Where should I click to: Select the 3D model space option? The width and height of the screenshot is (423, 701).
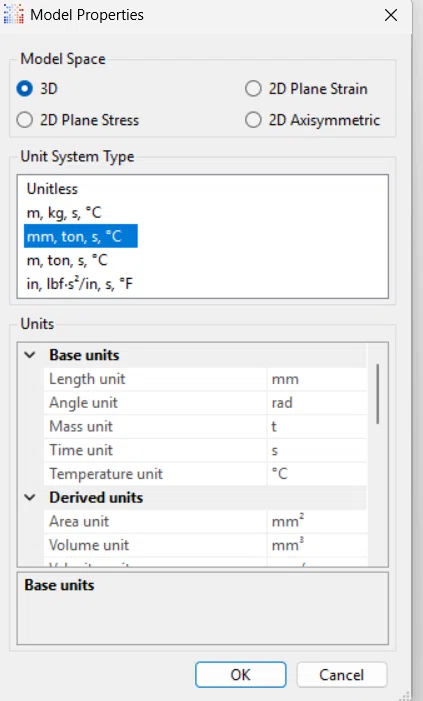[x=37, y=89]
